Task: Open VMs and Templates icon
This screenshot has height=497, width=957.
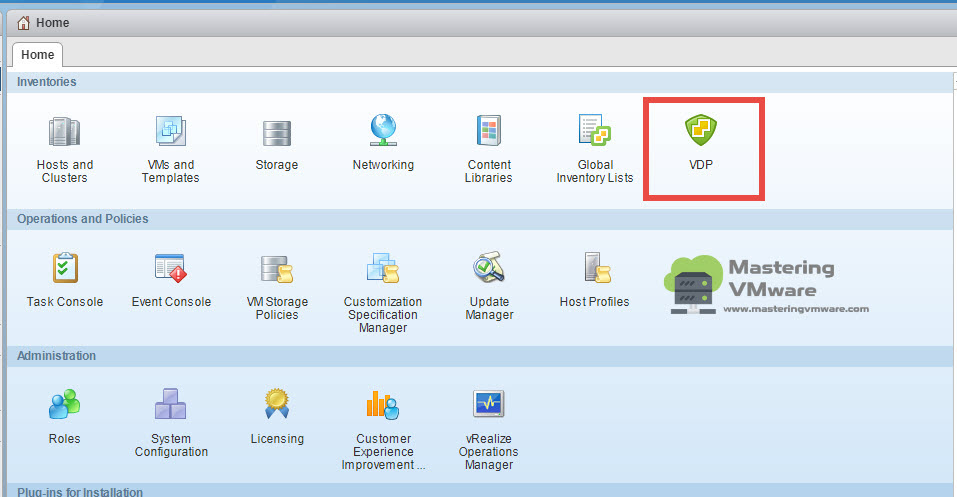Action: point(170,131)
